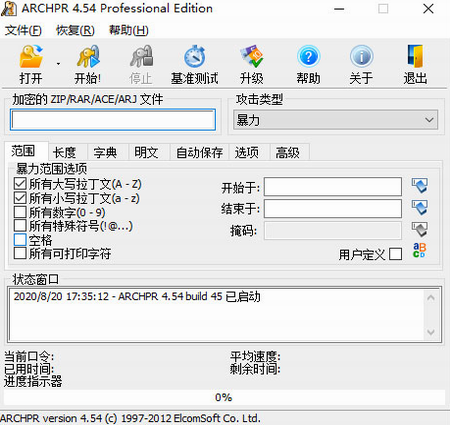
Task: Open the dropdown arrow beside 打开 button
Action: pyautogui.click(x=58, y=63)
